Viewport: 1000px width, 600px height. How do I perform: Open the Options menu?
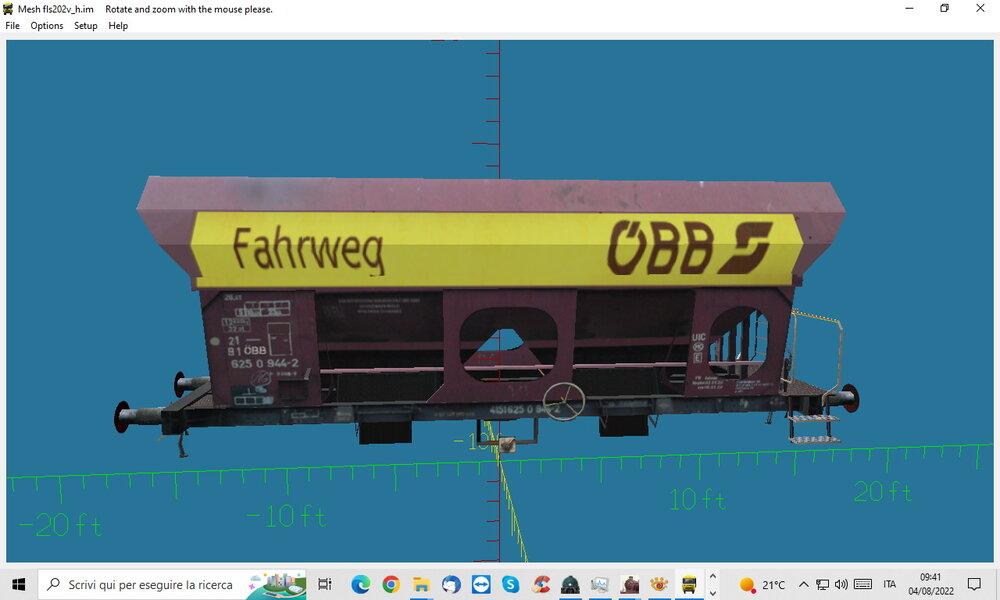[x=47, y=26]
